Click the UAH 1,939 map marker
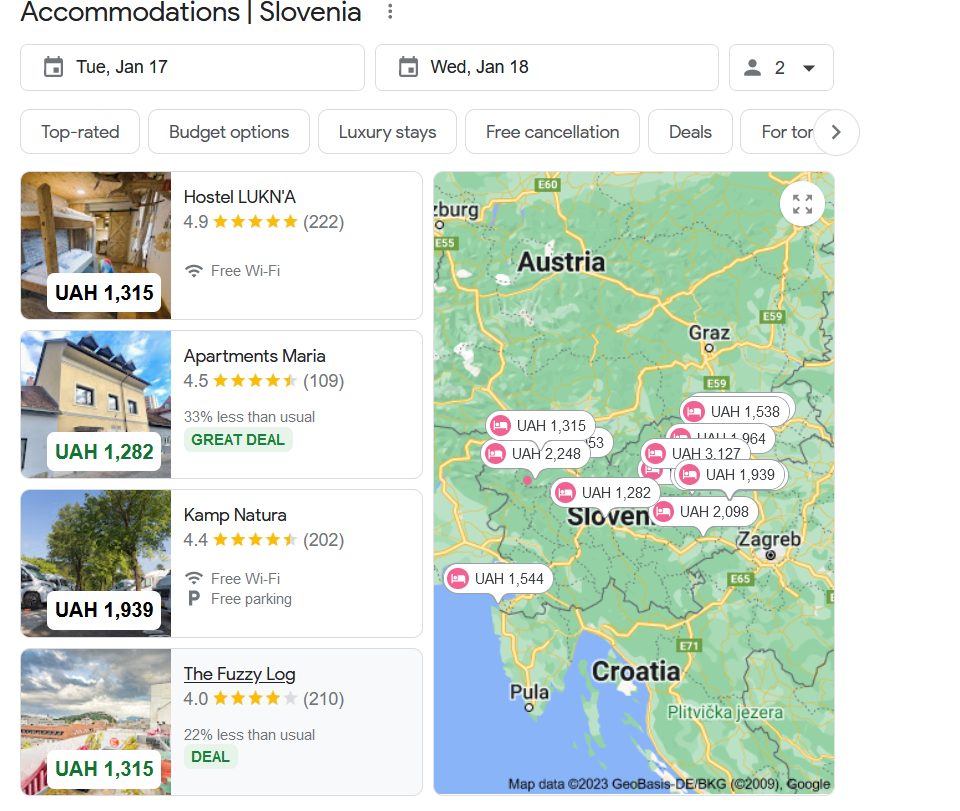The image size is (960, 811). tap(729, 475)
